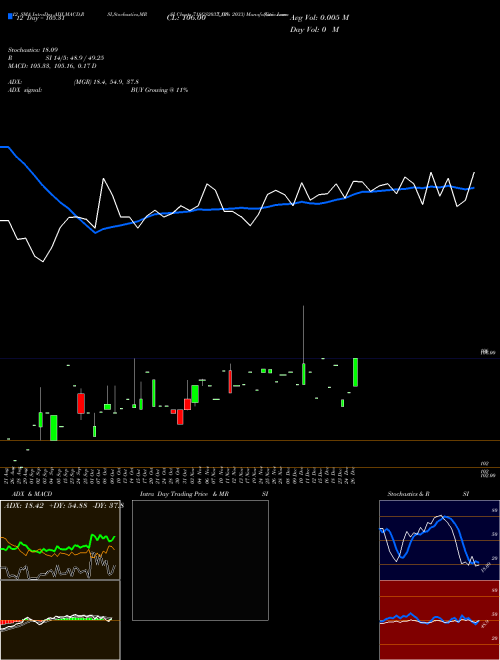Open the empty intraday trading price panel
The width and height of the screenshot is (500, 660).
click(x=200, y=560)
